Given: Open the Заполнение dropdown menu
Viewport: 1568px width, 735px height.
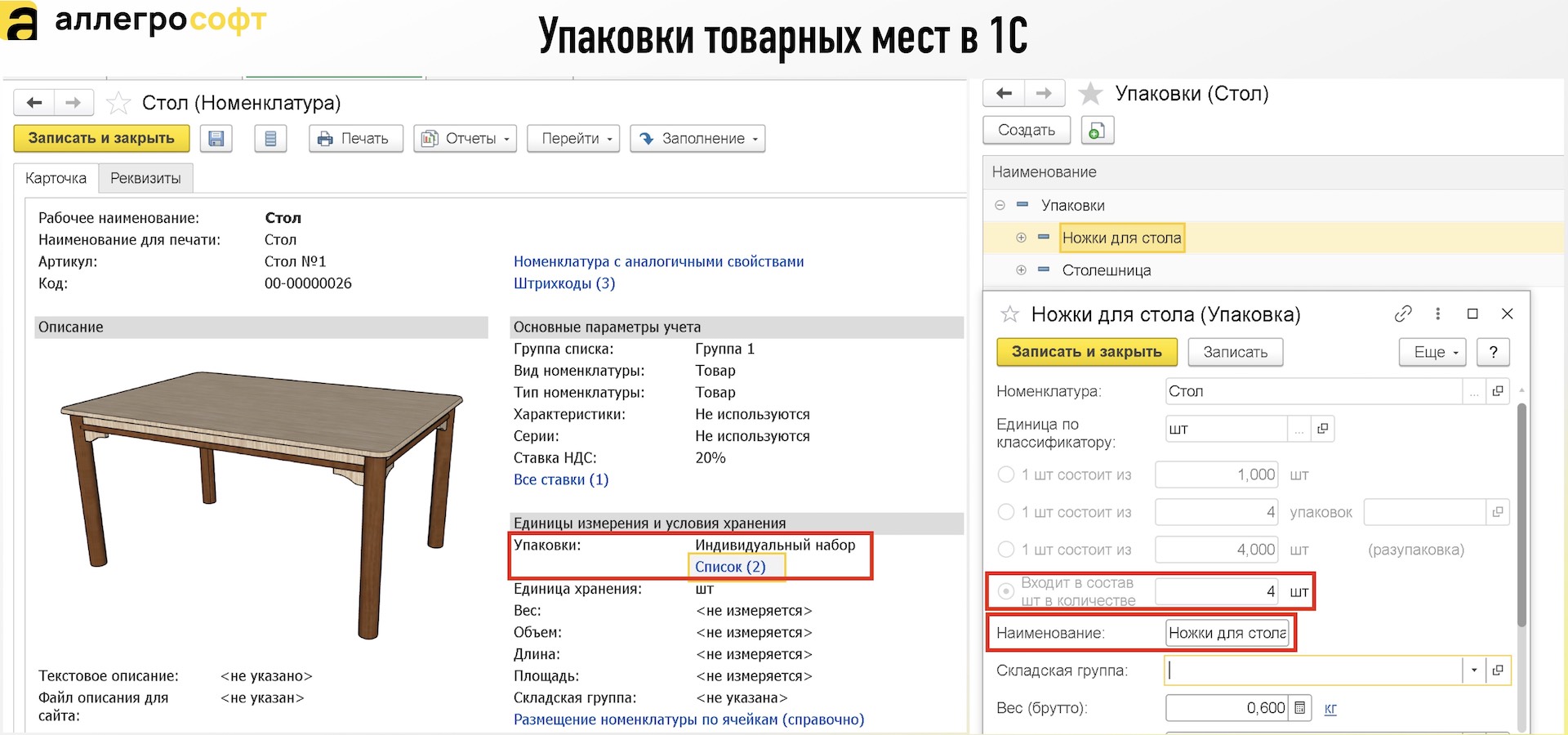Looking at the screenshot, I should (x=697, y=139).
